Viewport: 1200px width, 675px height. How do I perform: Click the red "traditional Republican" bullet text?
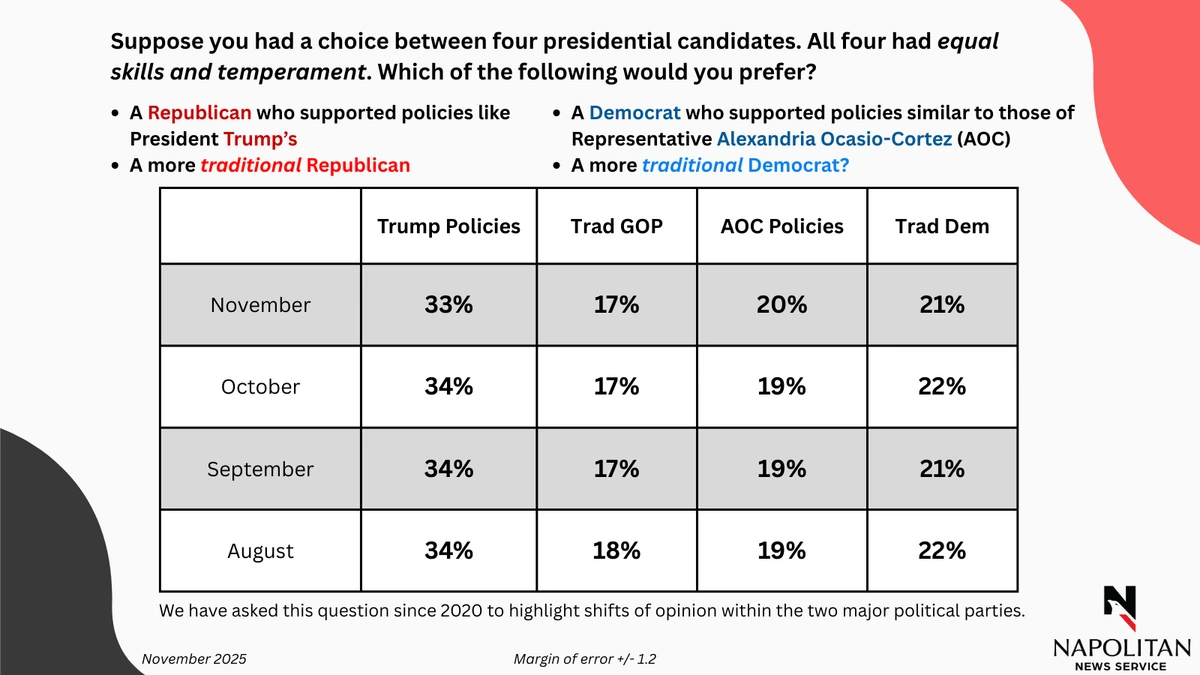tap(305, 165)
